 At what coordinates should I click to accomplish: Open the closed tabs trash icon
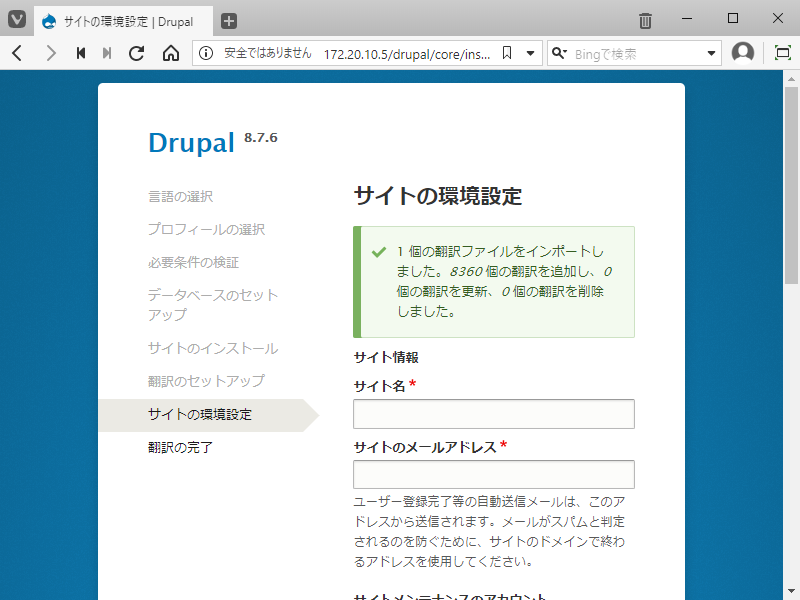645,21
